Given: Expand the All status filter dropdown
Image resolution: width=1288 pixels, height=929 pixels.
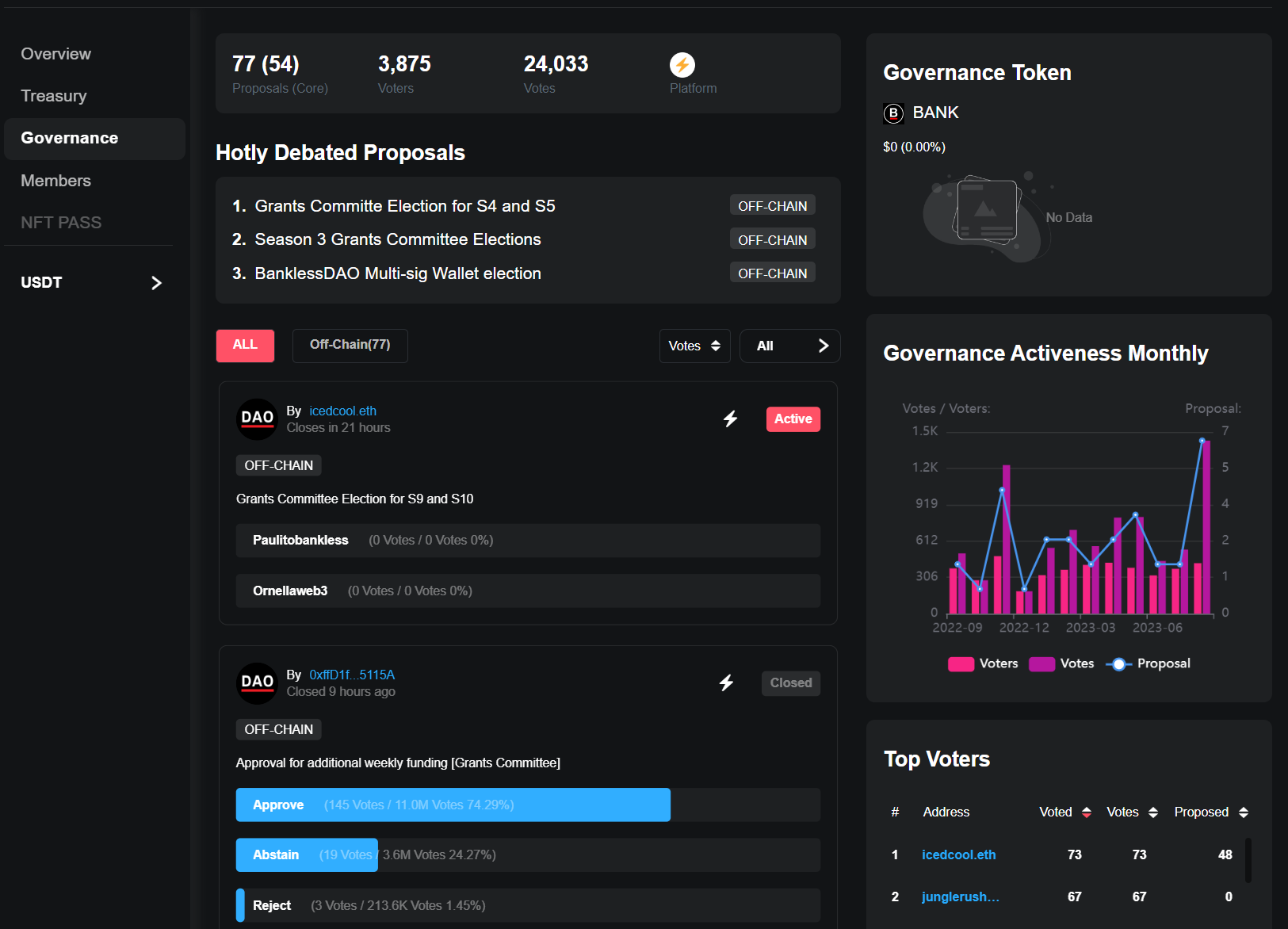Looking at the screenshot, I should point(789,346).
